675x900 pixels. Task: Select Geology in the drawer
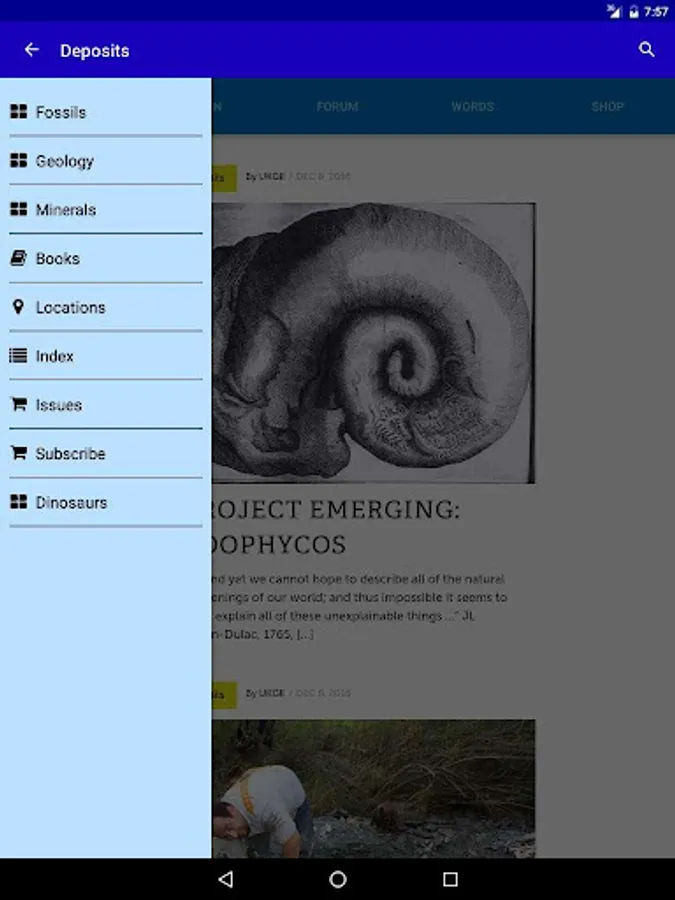point(106,161)
